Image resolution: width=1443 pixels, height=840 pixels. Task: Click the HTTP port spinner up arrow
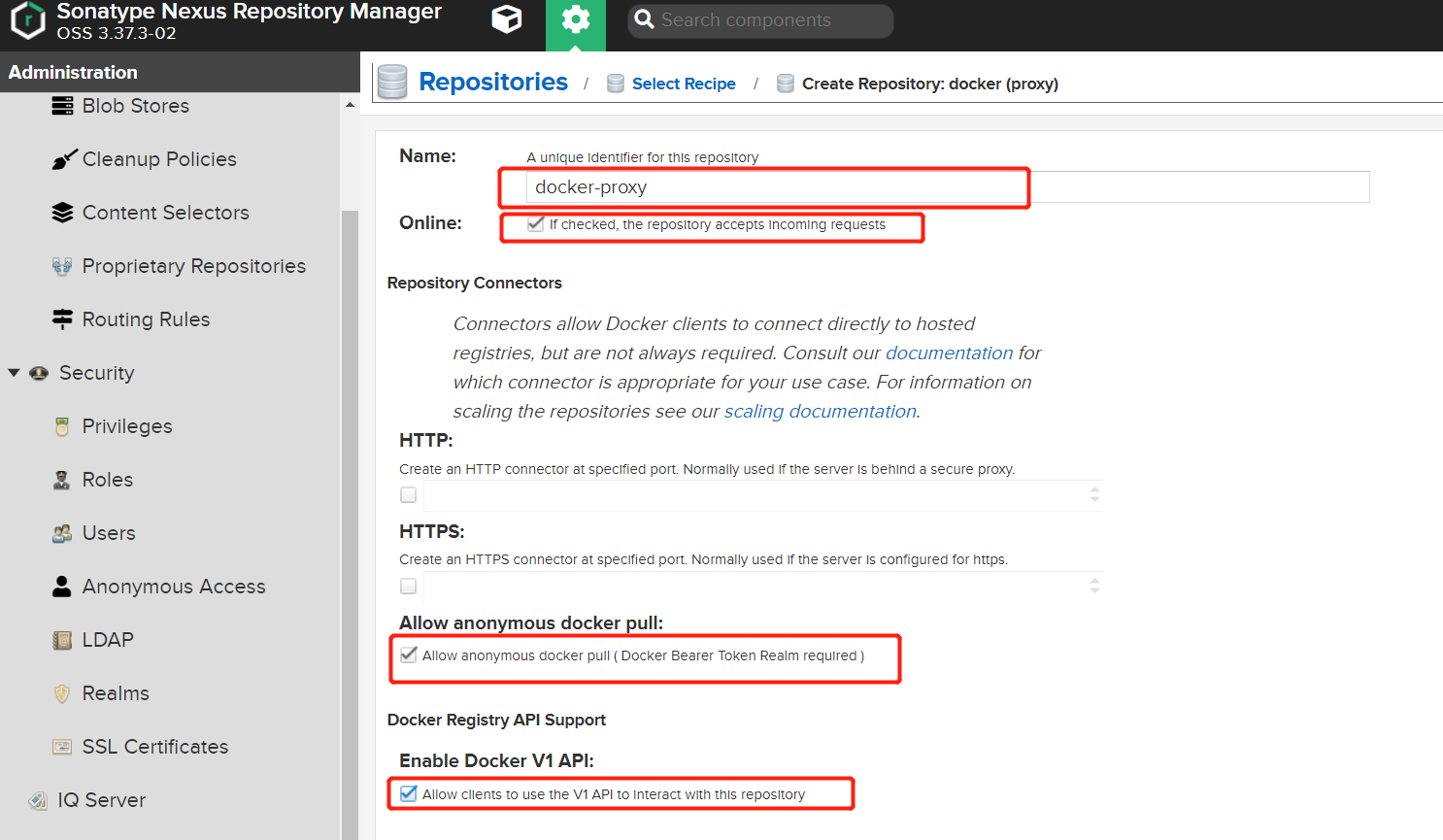(1094, 489)
